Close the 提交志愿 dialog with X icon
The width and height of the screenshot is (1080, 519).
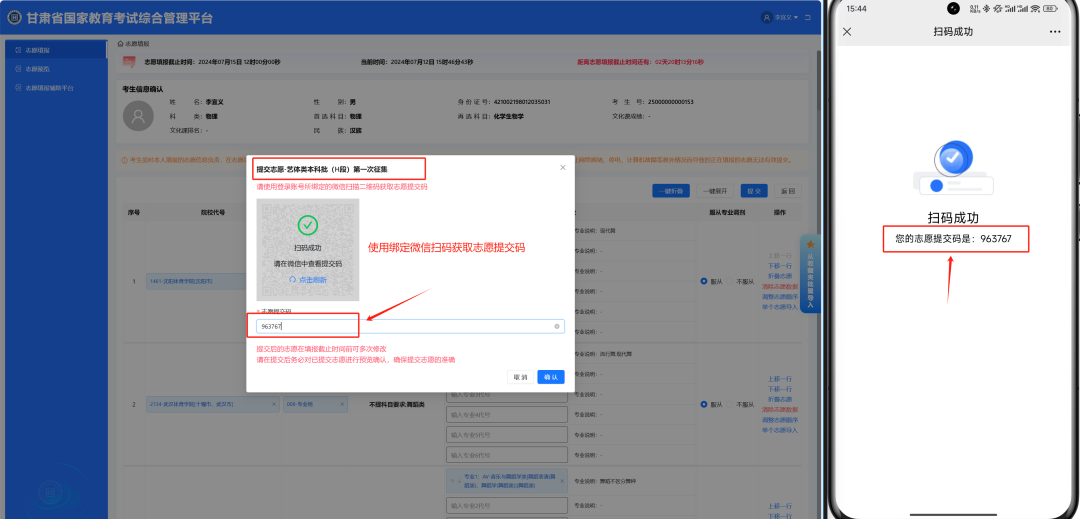tap(562, 168)
